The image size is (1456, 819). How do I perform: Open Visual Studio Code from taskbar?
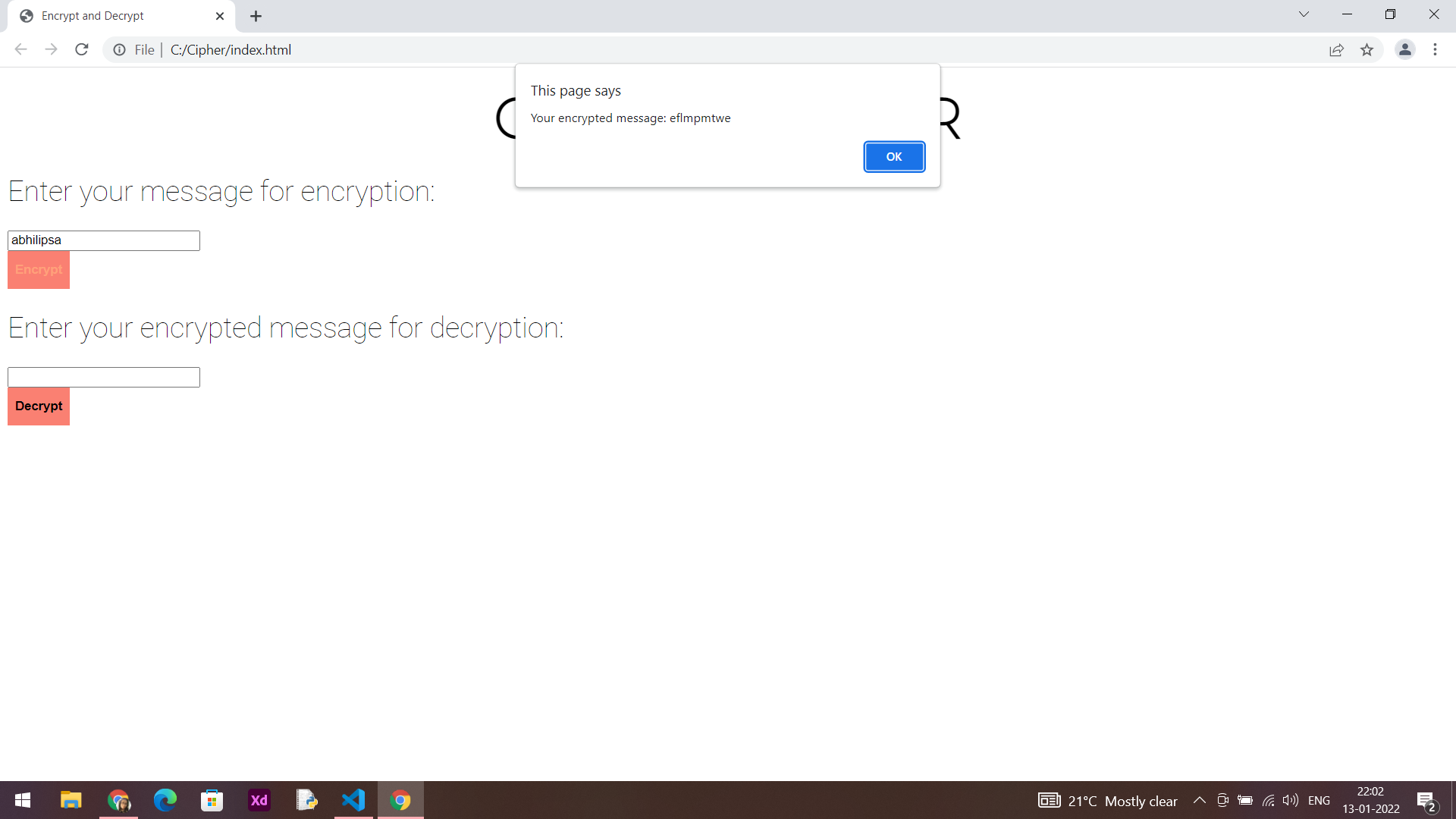coord(353,800)
